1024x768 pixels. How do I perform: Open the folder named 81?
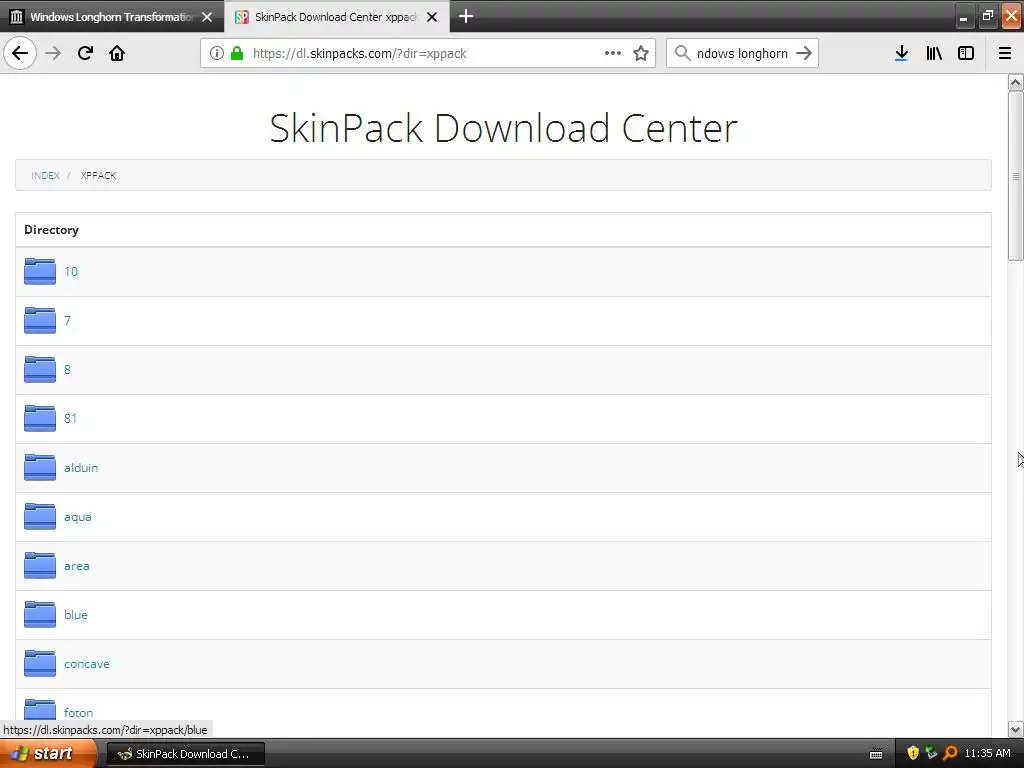71,419
